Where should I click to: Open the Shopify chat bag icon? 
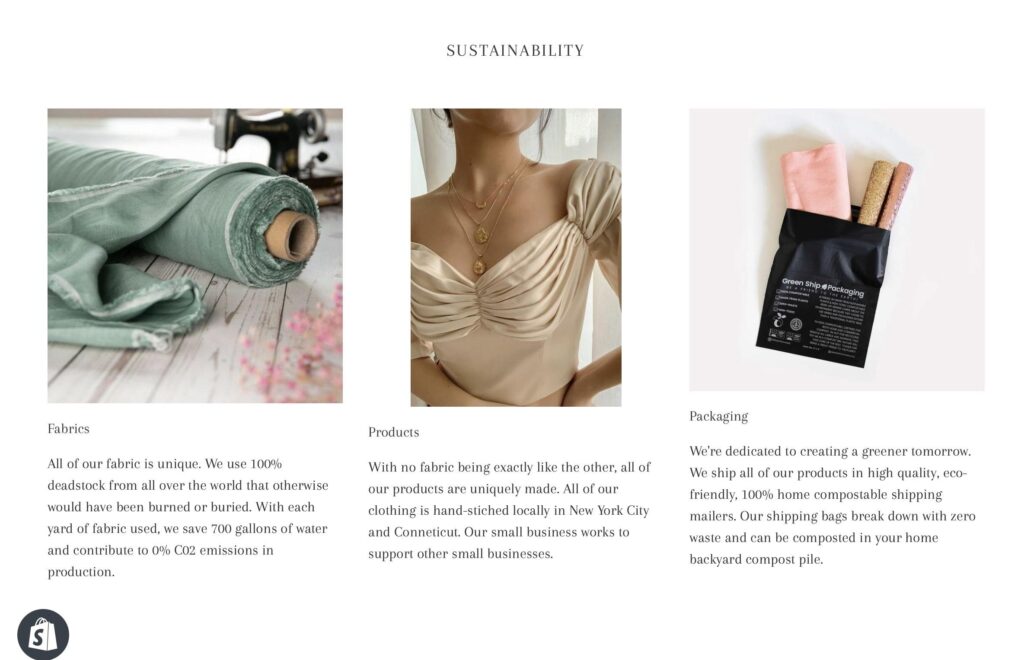(x=43, y=635)
